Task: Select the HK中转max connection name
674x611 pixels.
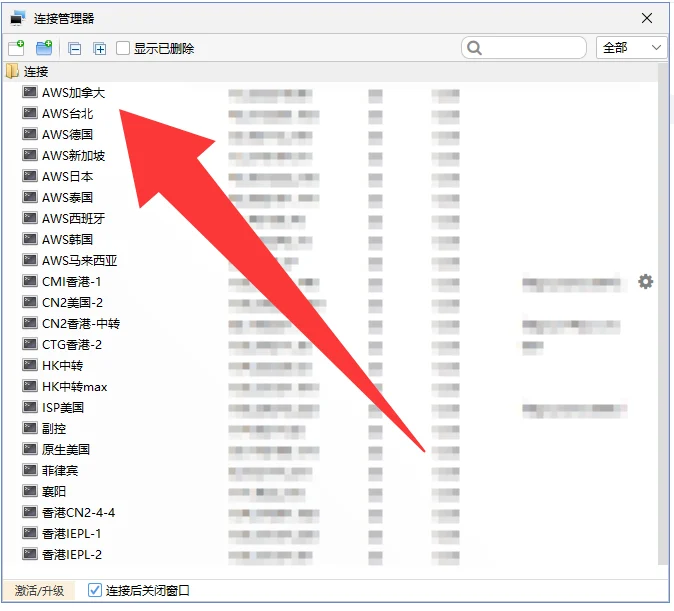Action: tap(75, 387)
